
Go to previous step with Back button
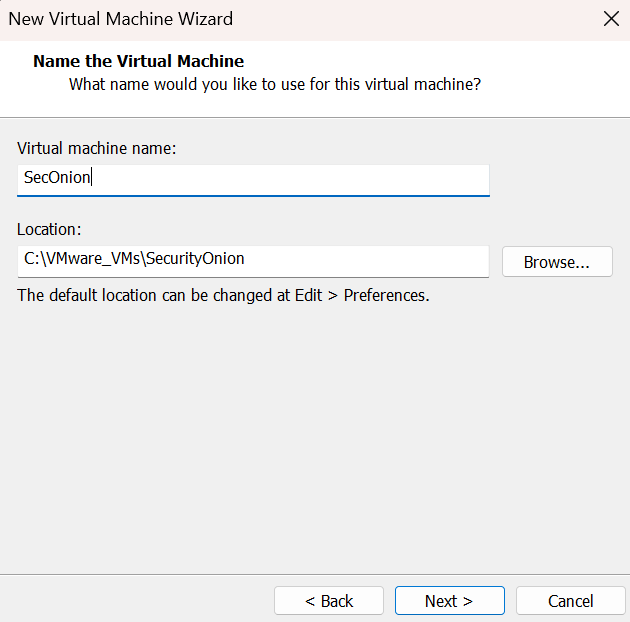click(x=329, y=601)
